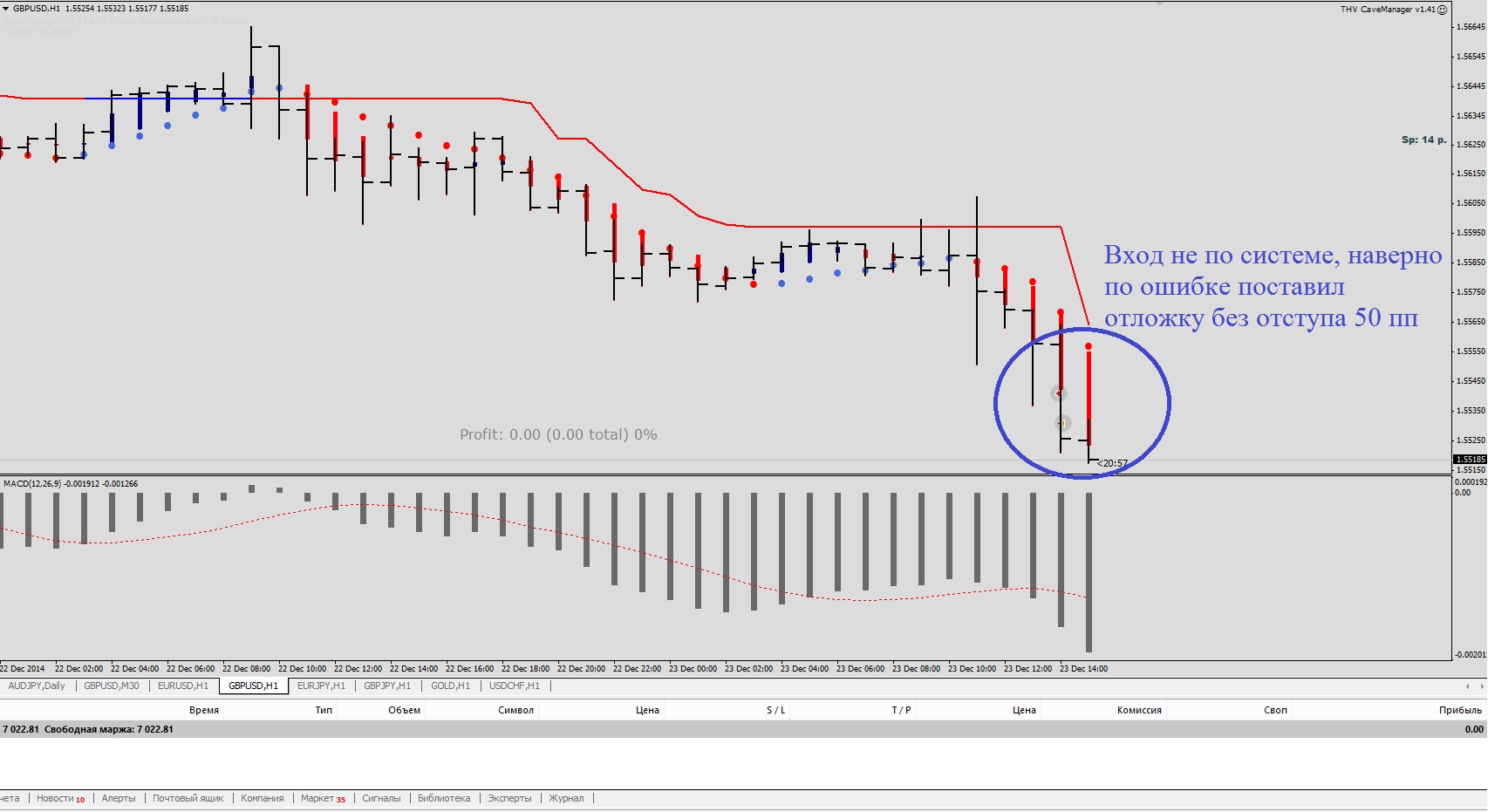Image resolution: width=1488 pixels, height=812 pixels.
Task: Select the active GBPUSD,H1 chart tab
Action: [x=254, y=686]
